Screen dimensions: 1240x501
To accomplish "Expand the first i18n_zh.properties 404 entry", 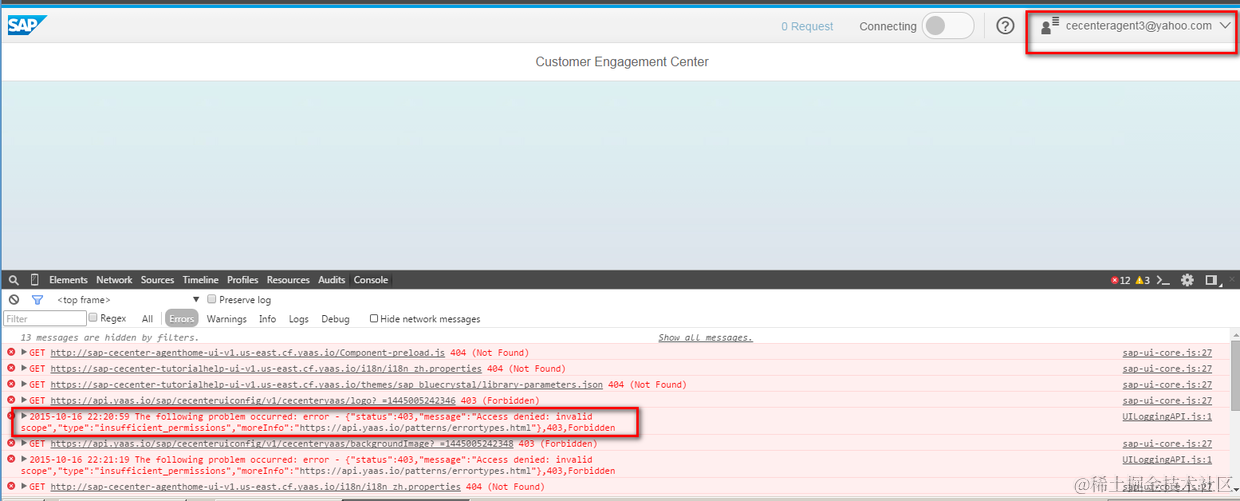I will (x=24, y=368).
